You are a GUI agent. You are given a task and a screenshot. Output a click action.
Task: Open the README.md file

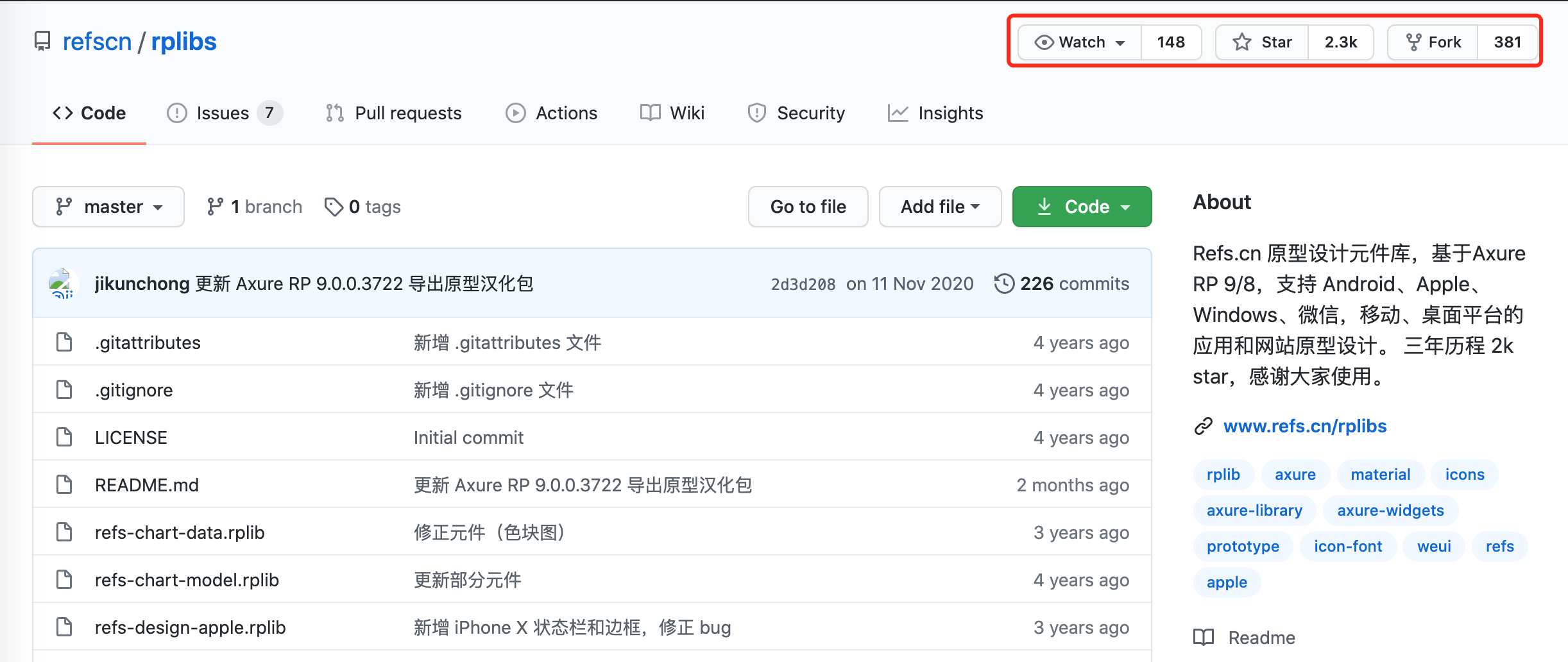[147, 485]
